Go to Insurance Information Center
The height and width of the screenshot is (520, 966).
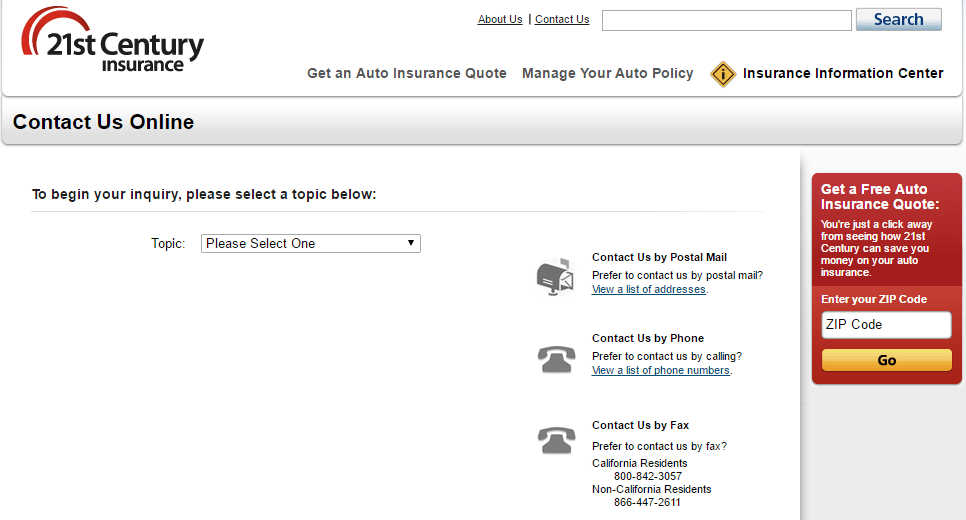(843, 73)
